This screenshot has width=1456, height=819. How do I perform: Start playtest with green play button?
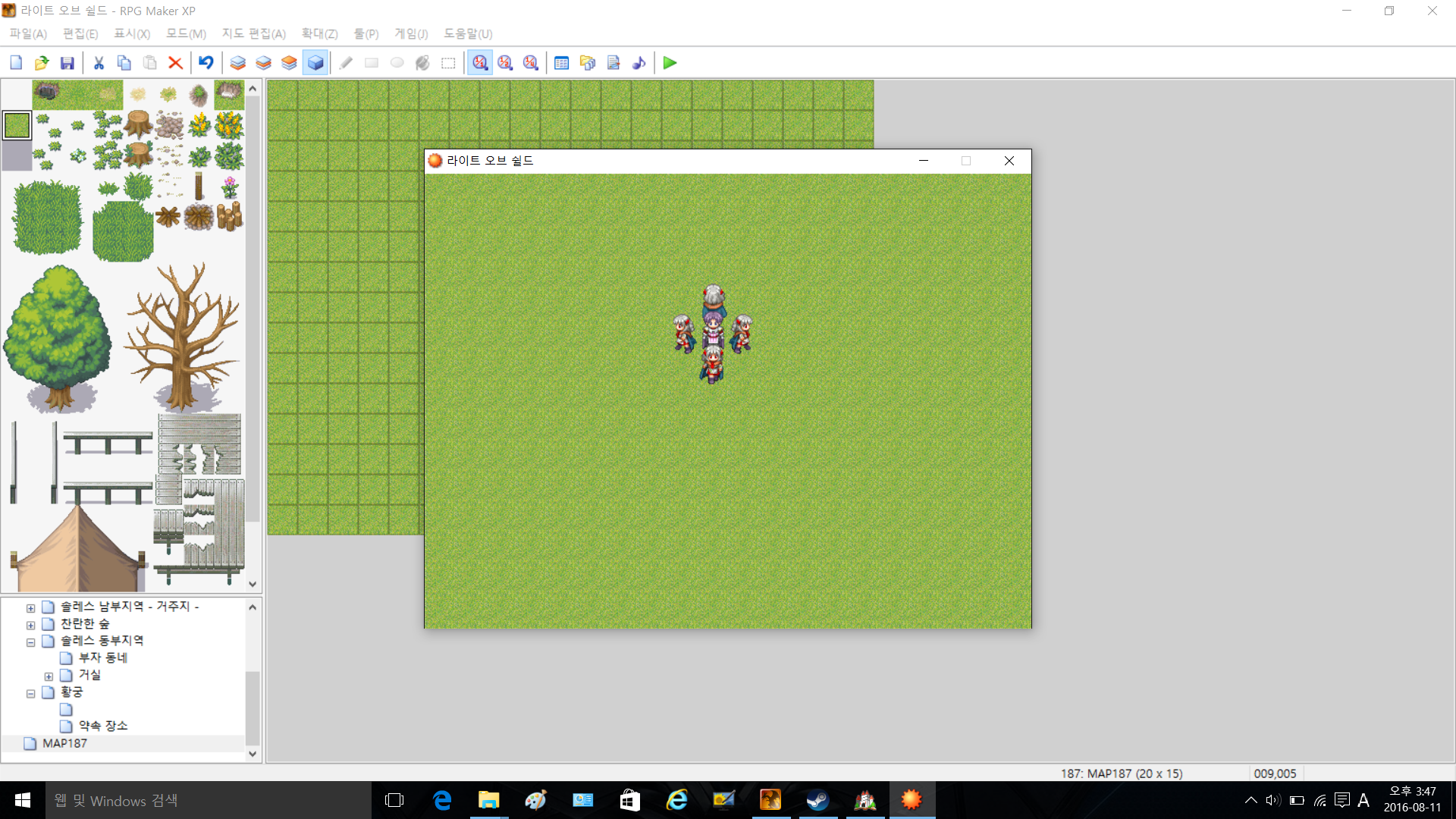[670, 63]
